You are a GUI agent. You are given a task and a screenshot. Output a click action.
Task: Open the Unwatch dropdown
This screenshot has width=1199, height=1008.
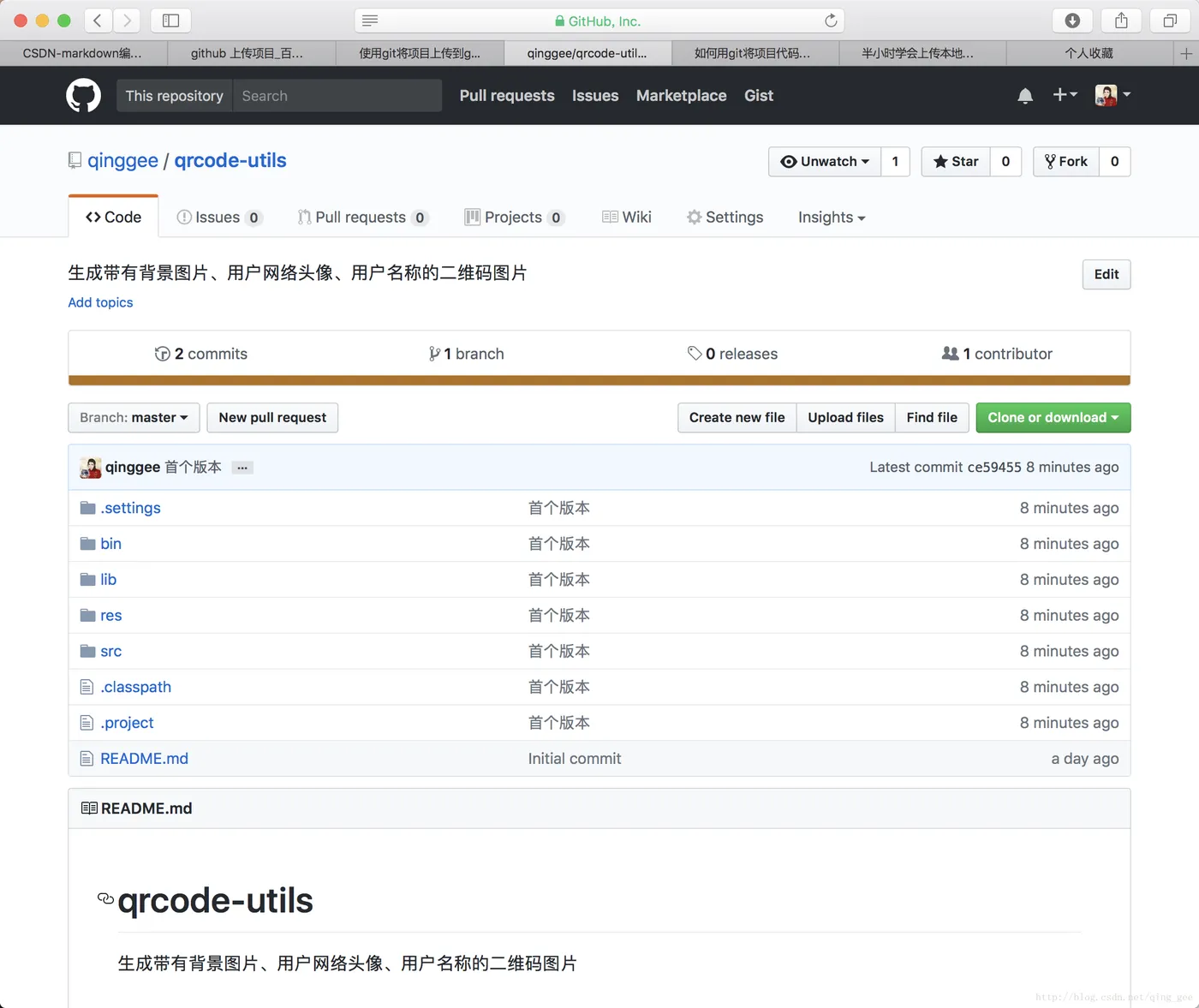(825, 161)
